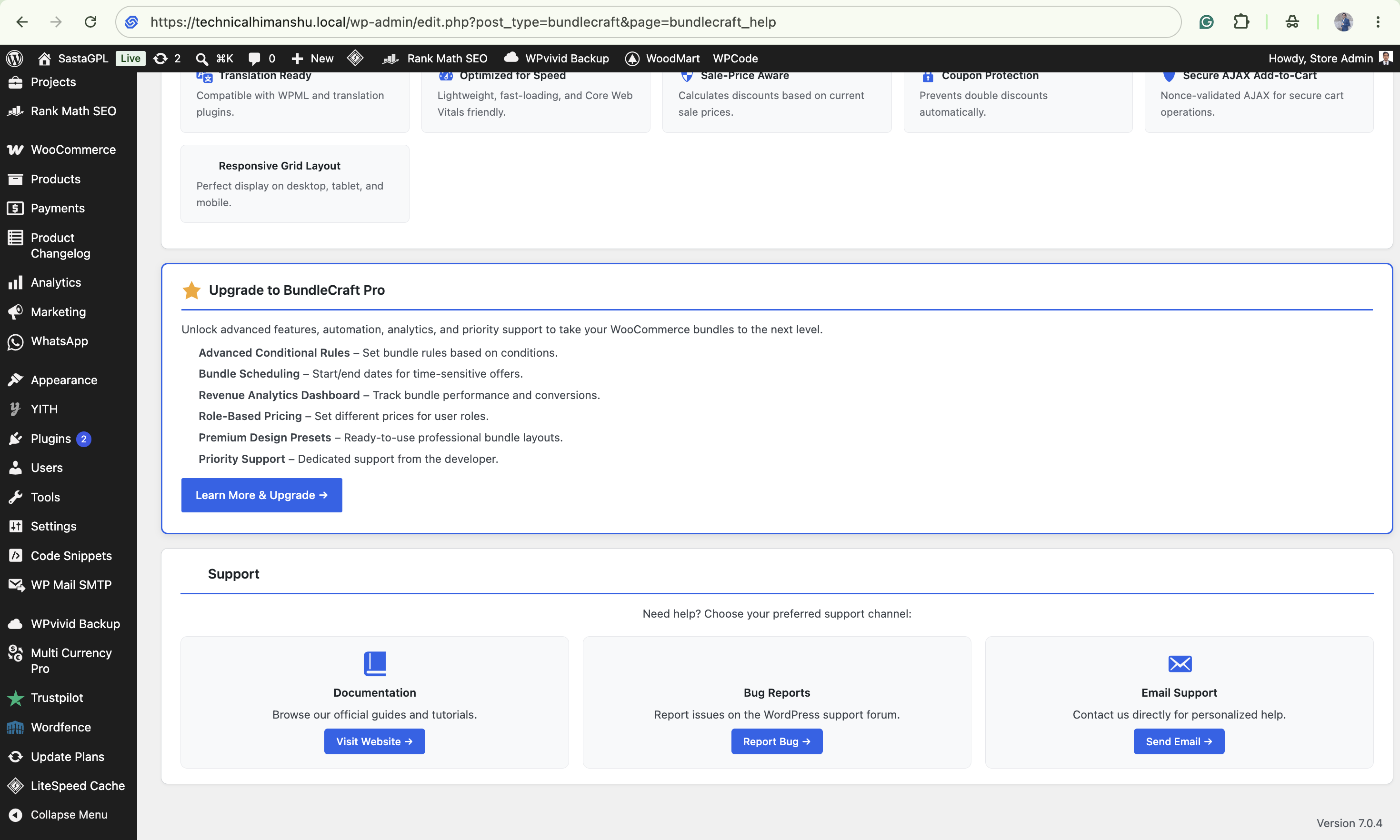1400x840 pixels.
Task: Open Trustpilot in the sidebar
Action: (x=69, y=698)
